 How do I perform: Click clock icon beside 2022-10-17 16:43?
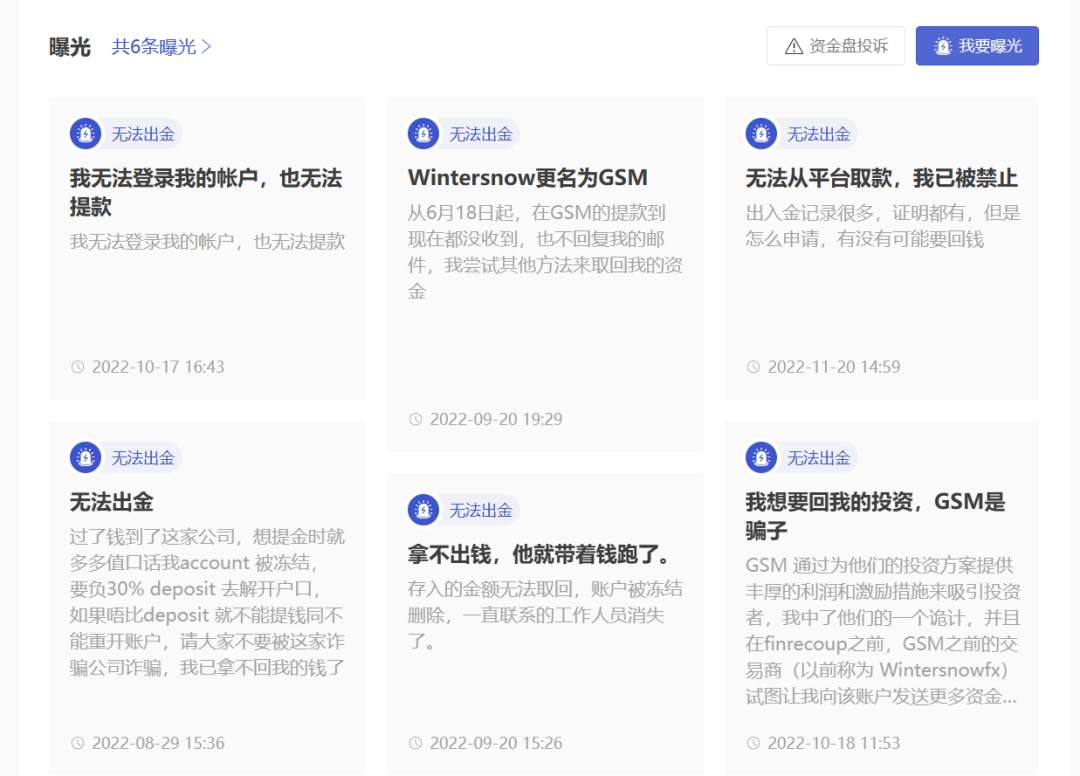[78, 367]
